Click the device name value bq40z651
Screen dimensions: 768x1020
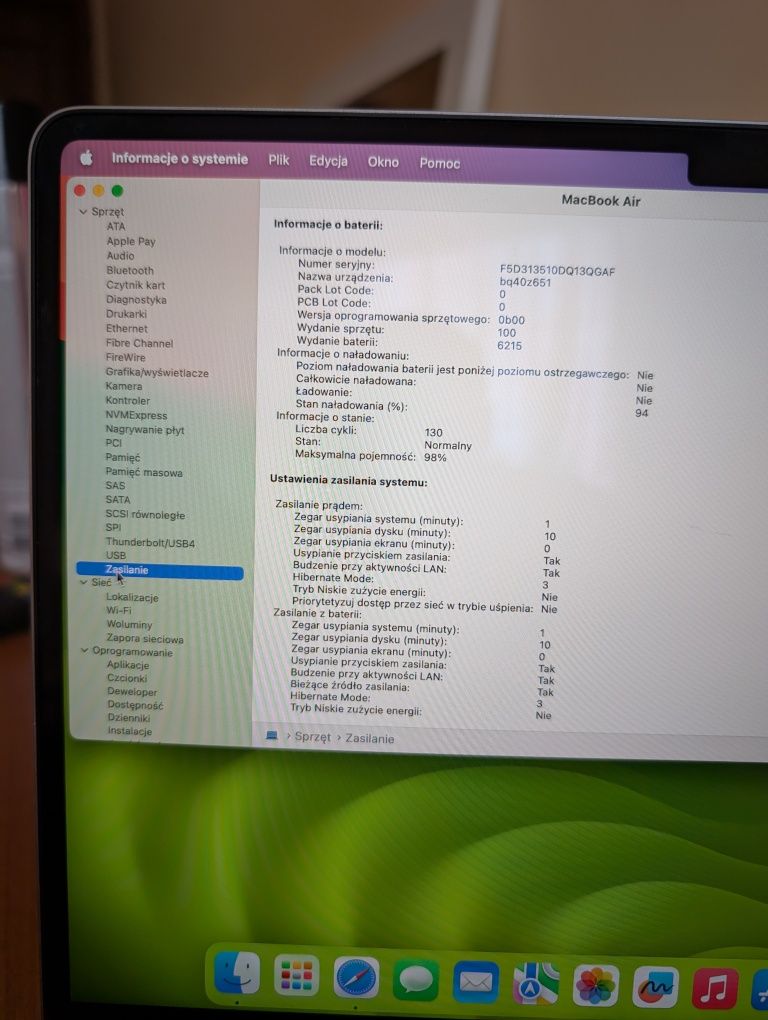tap(525, 283)
